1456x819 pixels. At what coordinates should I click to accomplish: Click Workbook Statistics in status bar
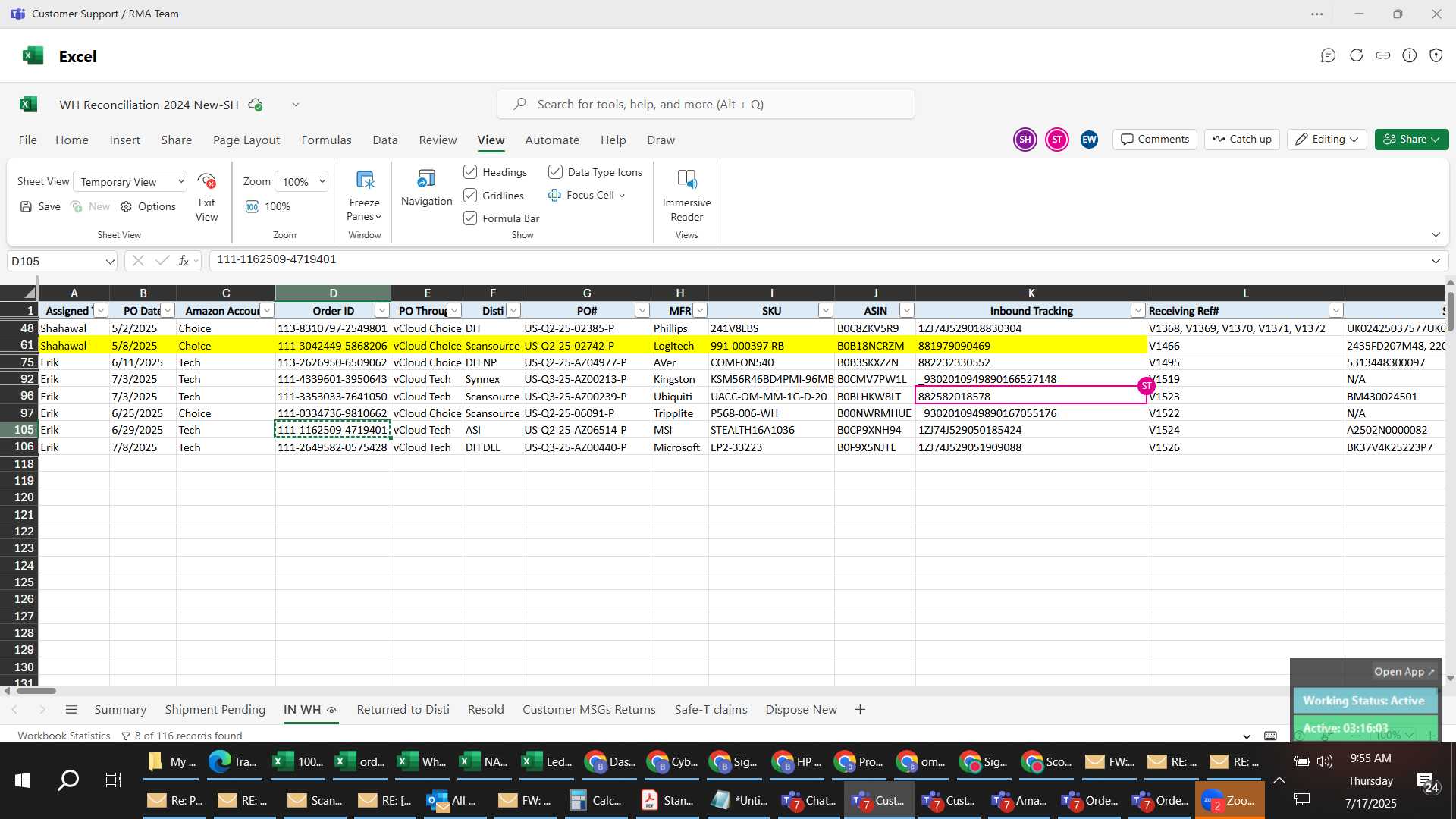[x=64, y=736]
